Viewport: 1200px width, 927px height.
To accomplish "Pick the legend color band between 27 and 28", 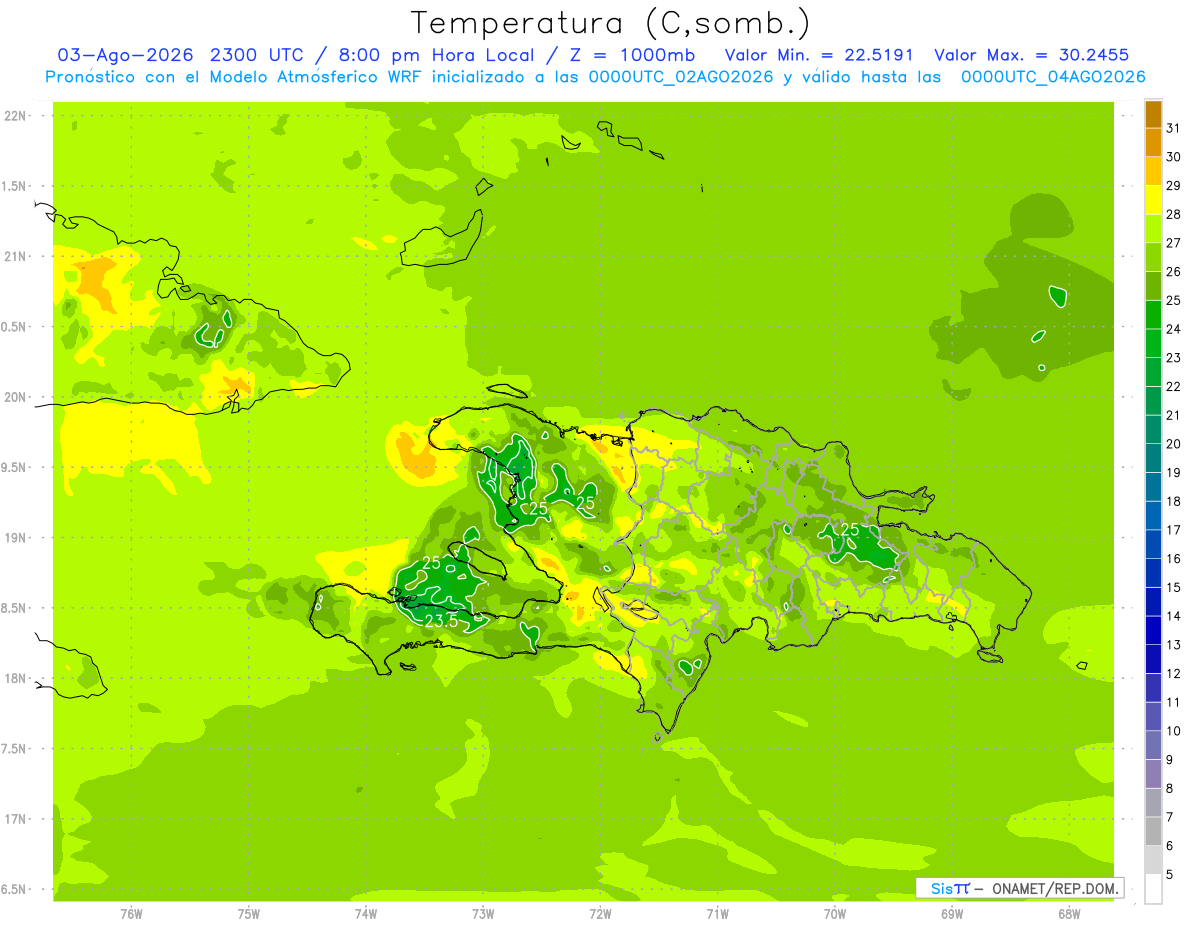I will coord(1153,228).
